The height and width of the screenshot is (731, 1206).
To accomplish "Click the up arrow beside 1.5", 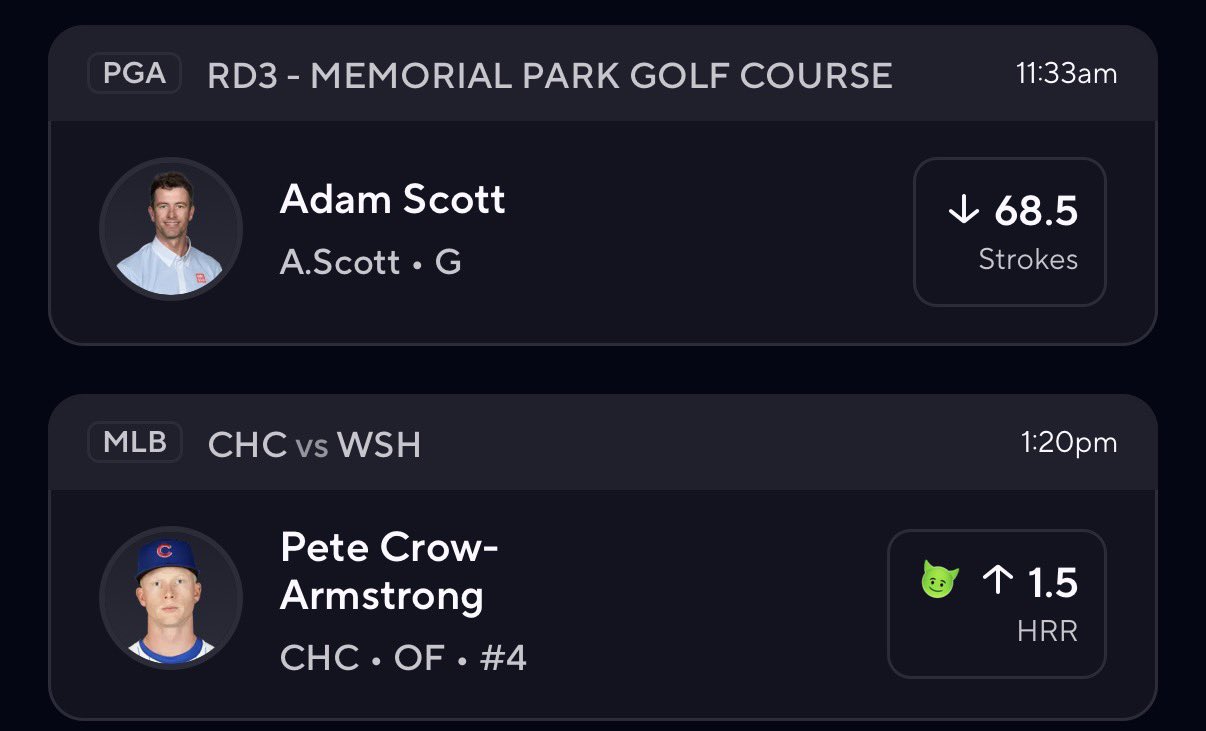I will (x=998, y=581).
